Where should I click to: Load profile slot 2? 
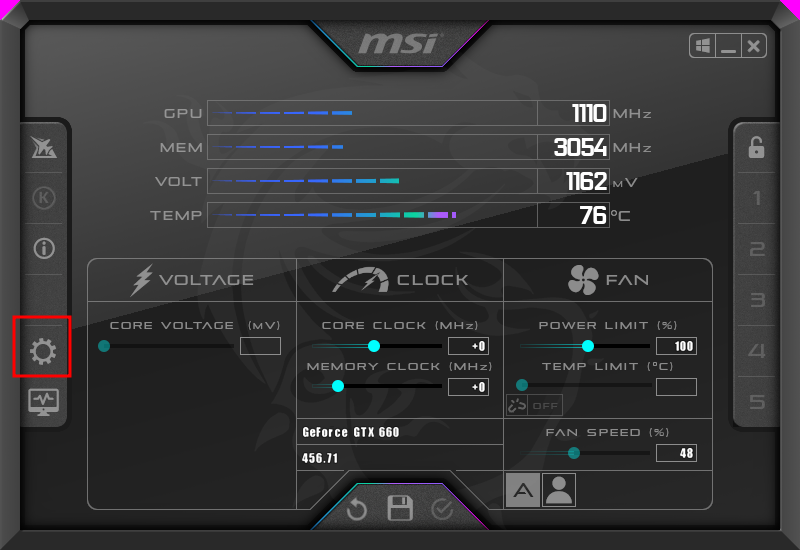pos(757,249)
